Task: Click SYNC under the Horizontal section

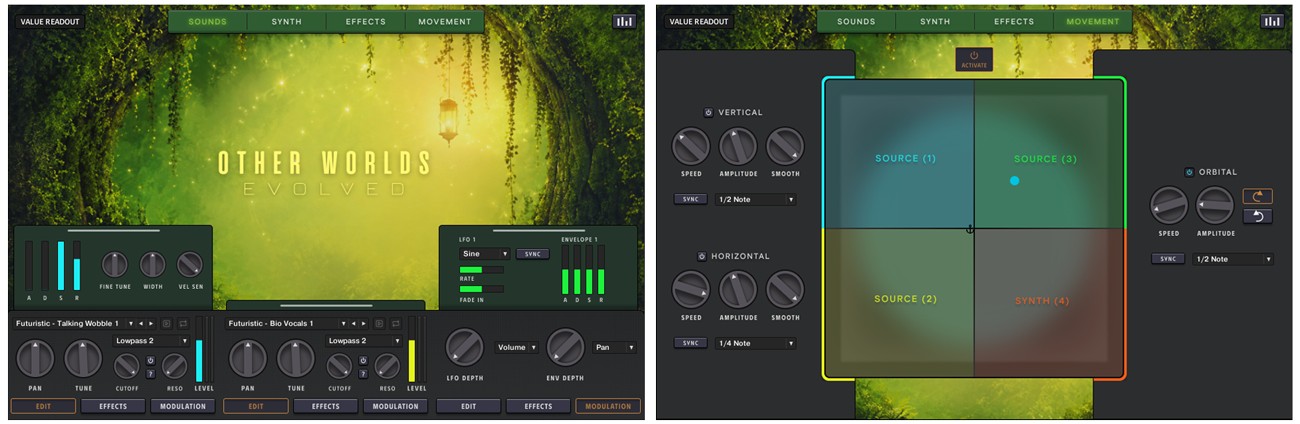Action: (690, 343)
